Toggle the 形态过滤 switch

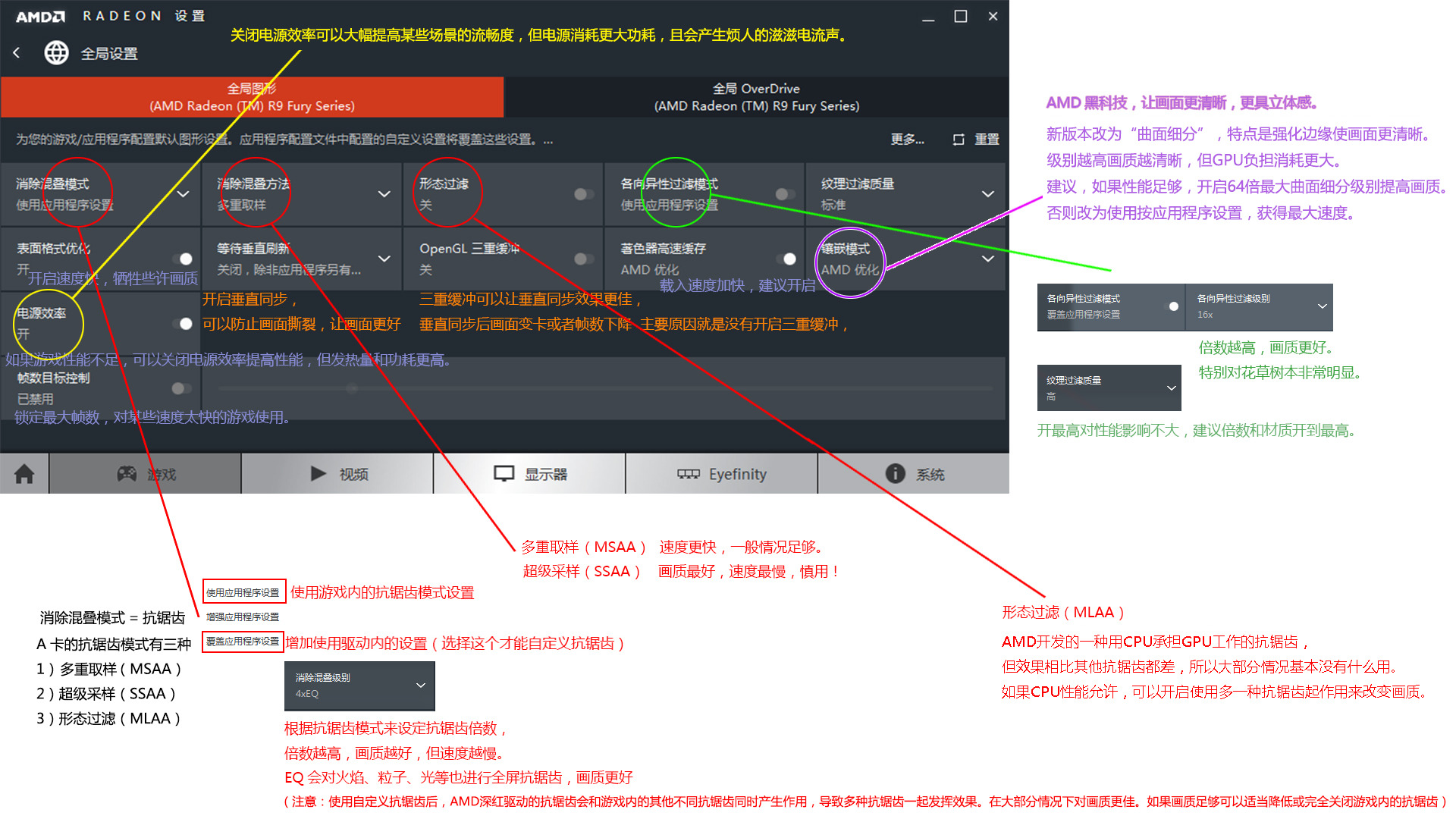coord(583,194)
